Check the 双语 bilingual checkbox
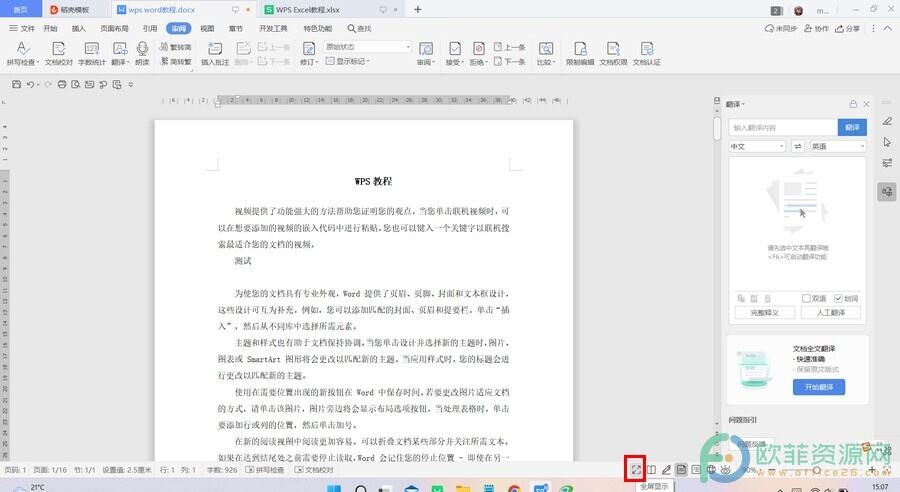 806,298
